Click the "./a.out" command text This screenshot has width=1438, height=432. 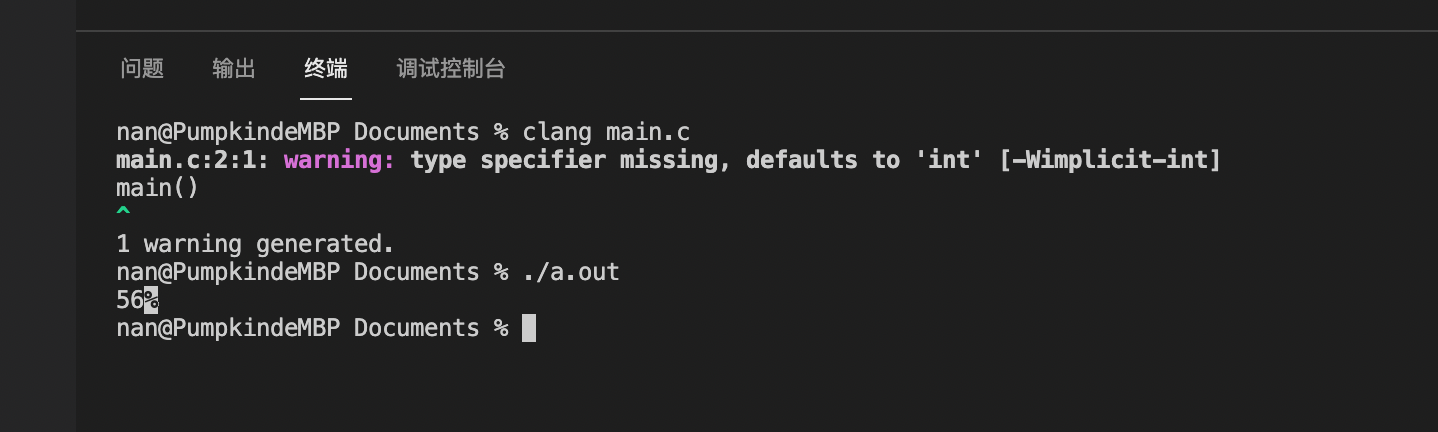[571, 272]
